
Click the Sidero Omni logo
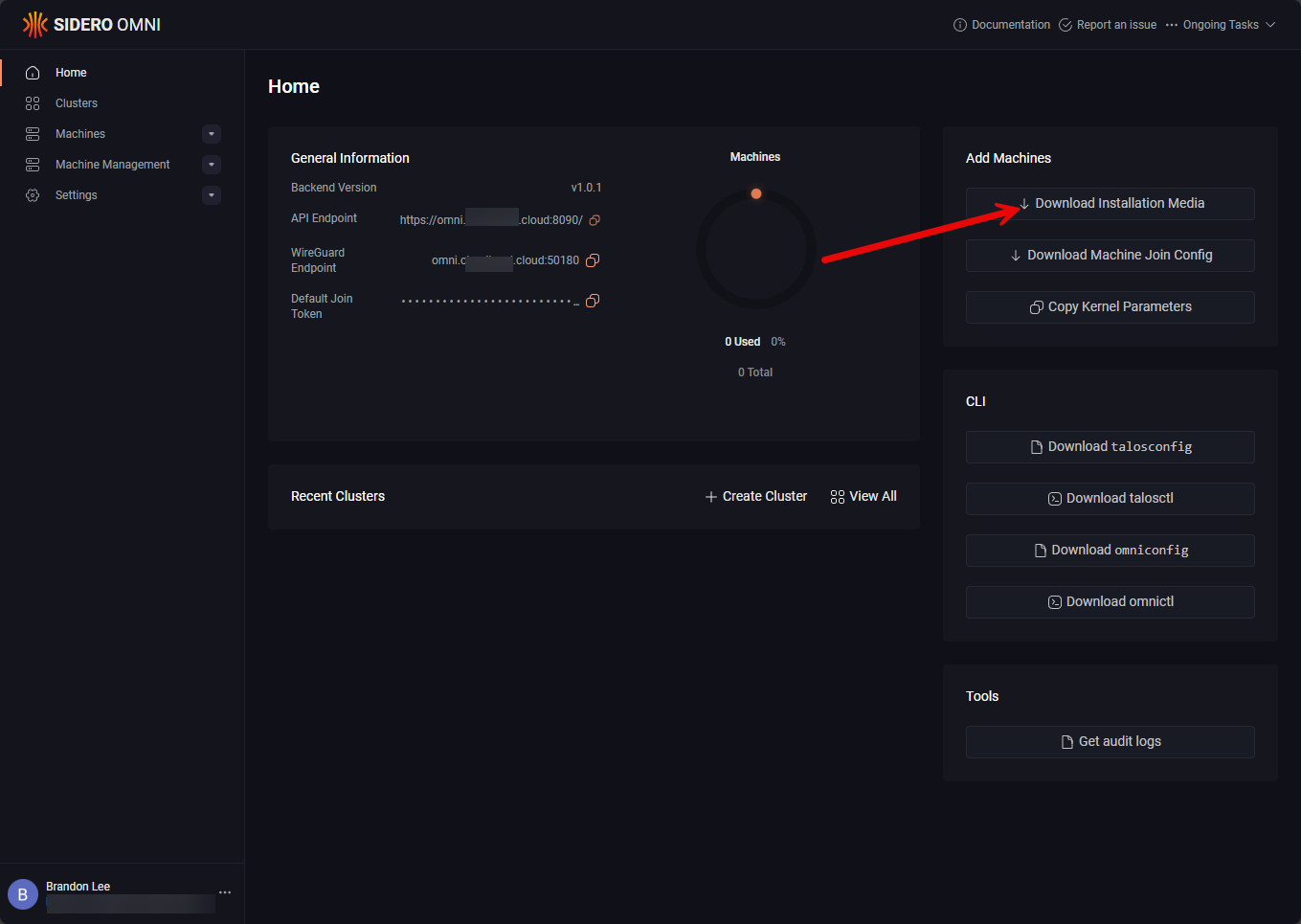pos(92,25)
